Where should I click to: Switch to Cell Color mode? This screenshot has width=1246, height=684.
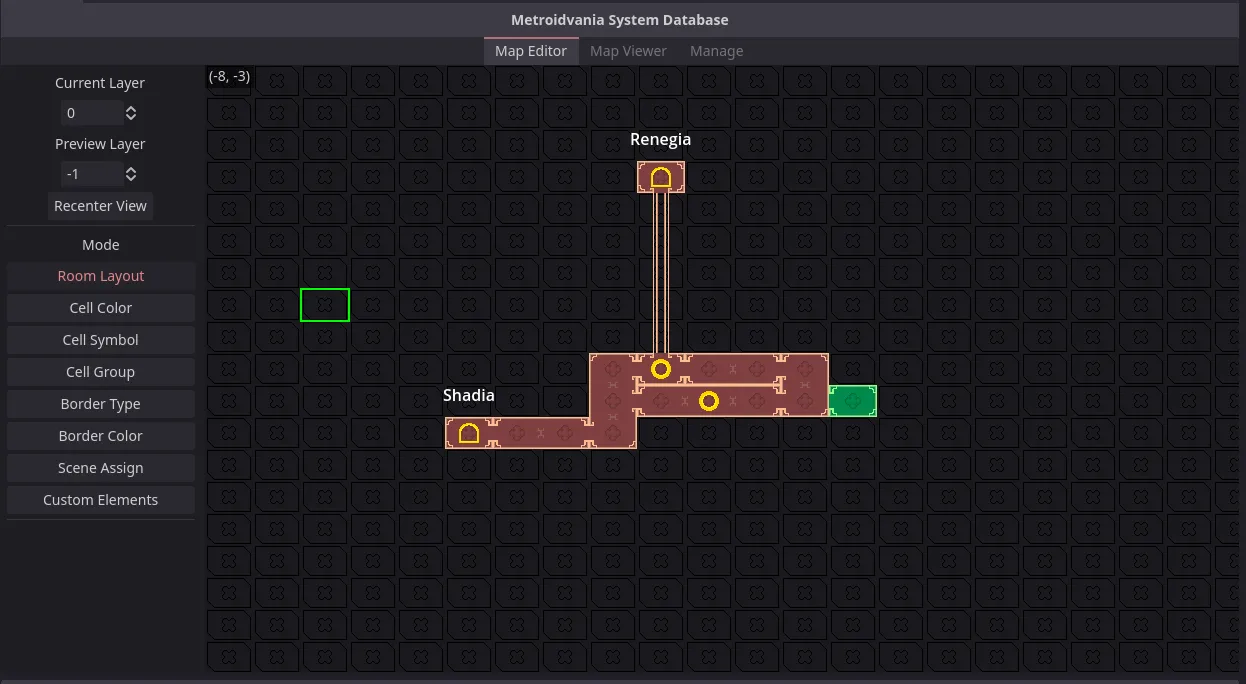100,308
